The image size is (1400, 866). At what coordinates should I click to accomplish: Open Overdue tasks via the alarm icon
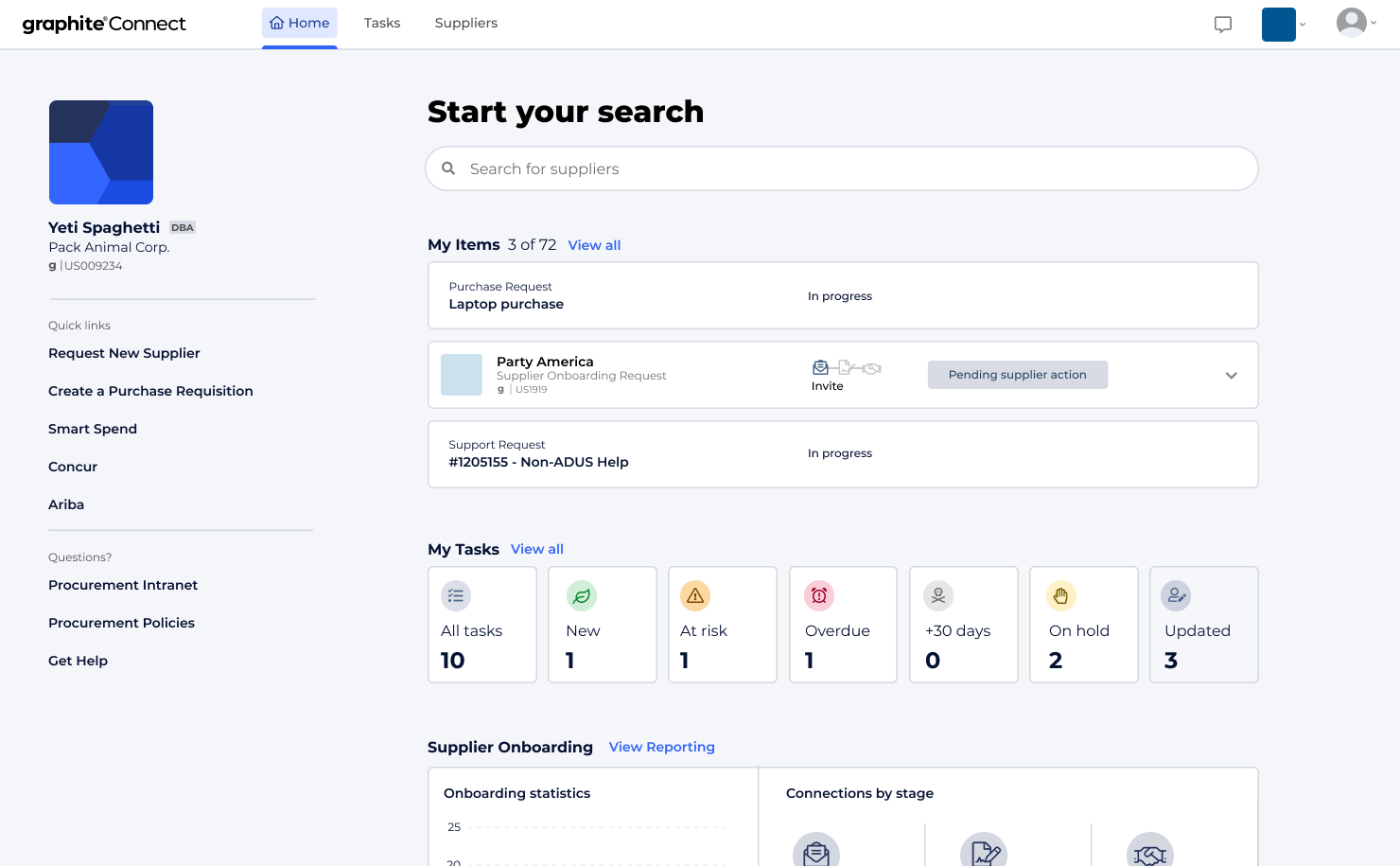tap(819, 595)
